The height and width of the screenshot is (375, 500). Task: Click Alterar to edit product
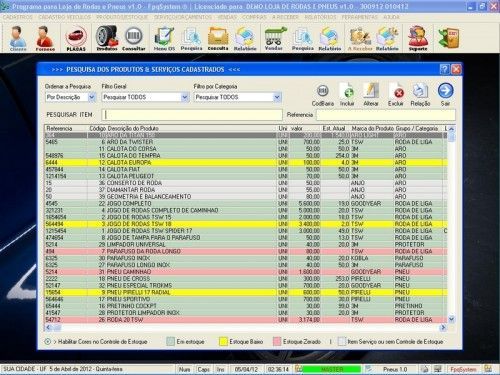(x=371, y=95)
